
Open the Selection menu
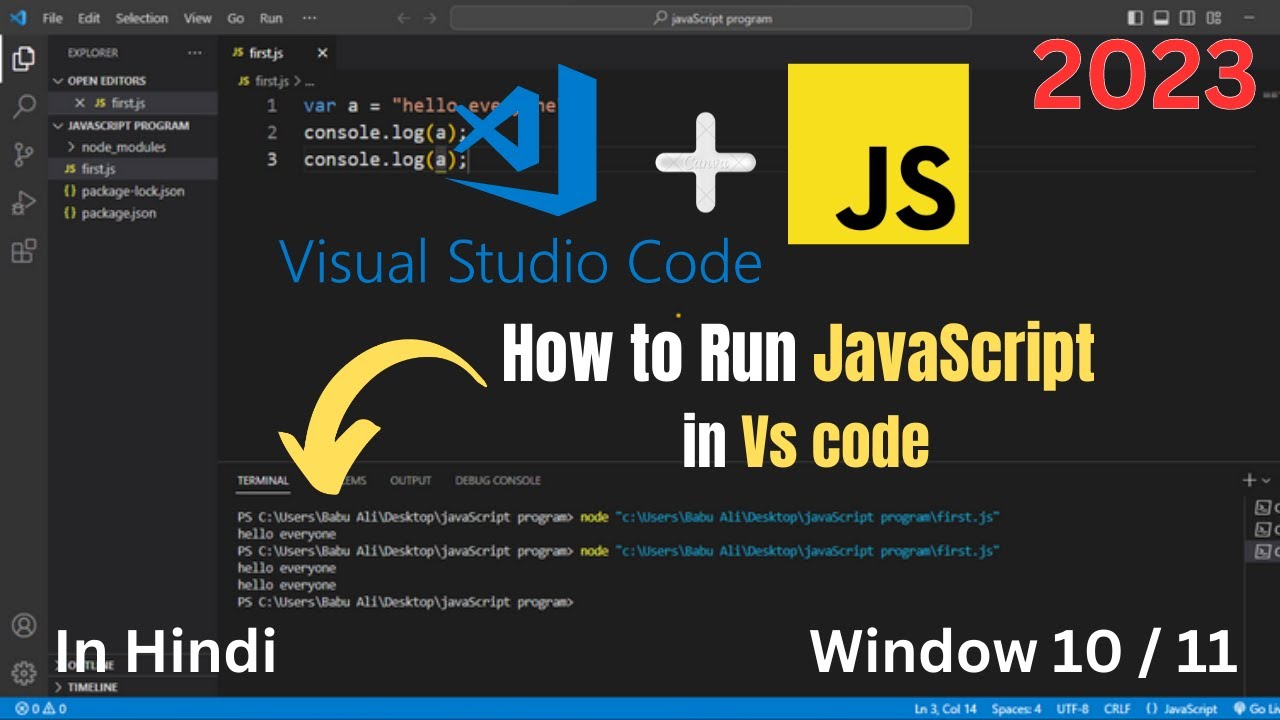pos(142,18)
